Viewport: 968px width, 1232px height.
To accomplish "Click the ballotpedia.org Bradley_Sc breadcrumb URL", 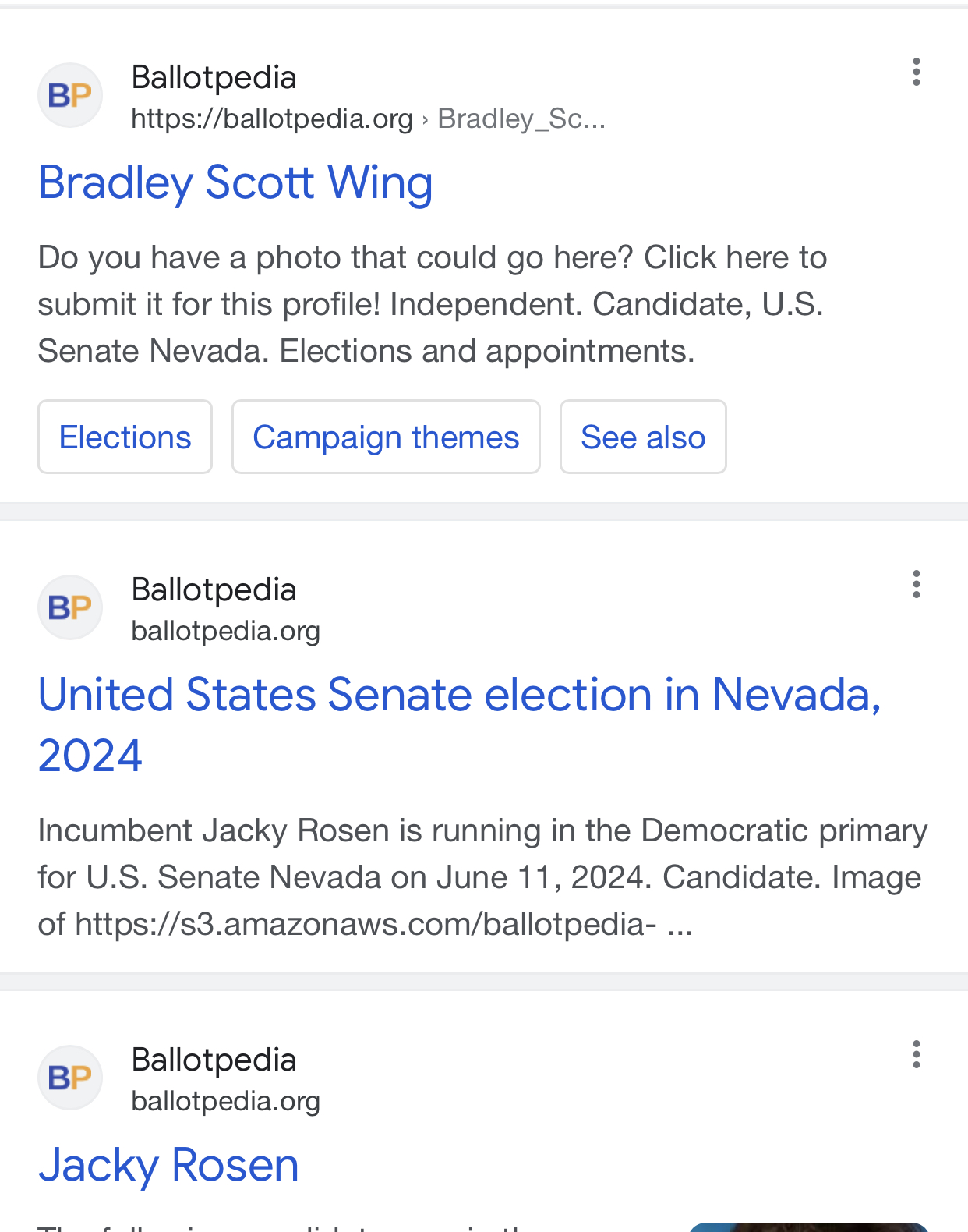I will (x=368, y=119).
